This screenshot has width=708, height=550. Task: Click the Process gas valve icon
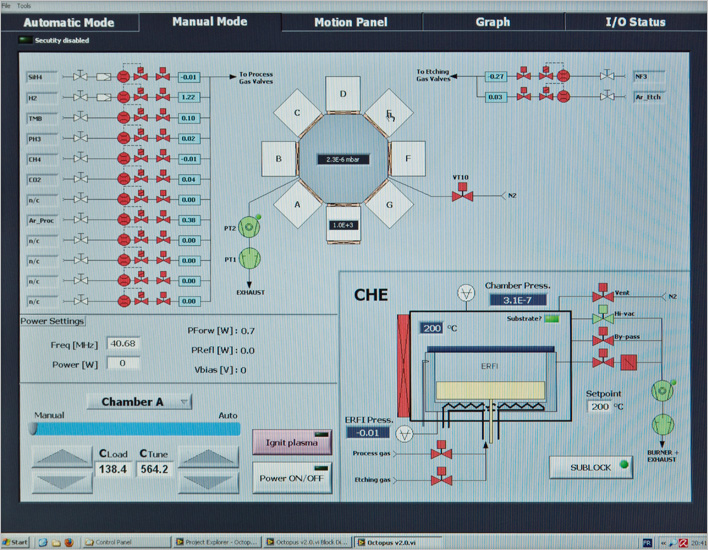[437, 454]
